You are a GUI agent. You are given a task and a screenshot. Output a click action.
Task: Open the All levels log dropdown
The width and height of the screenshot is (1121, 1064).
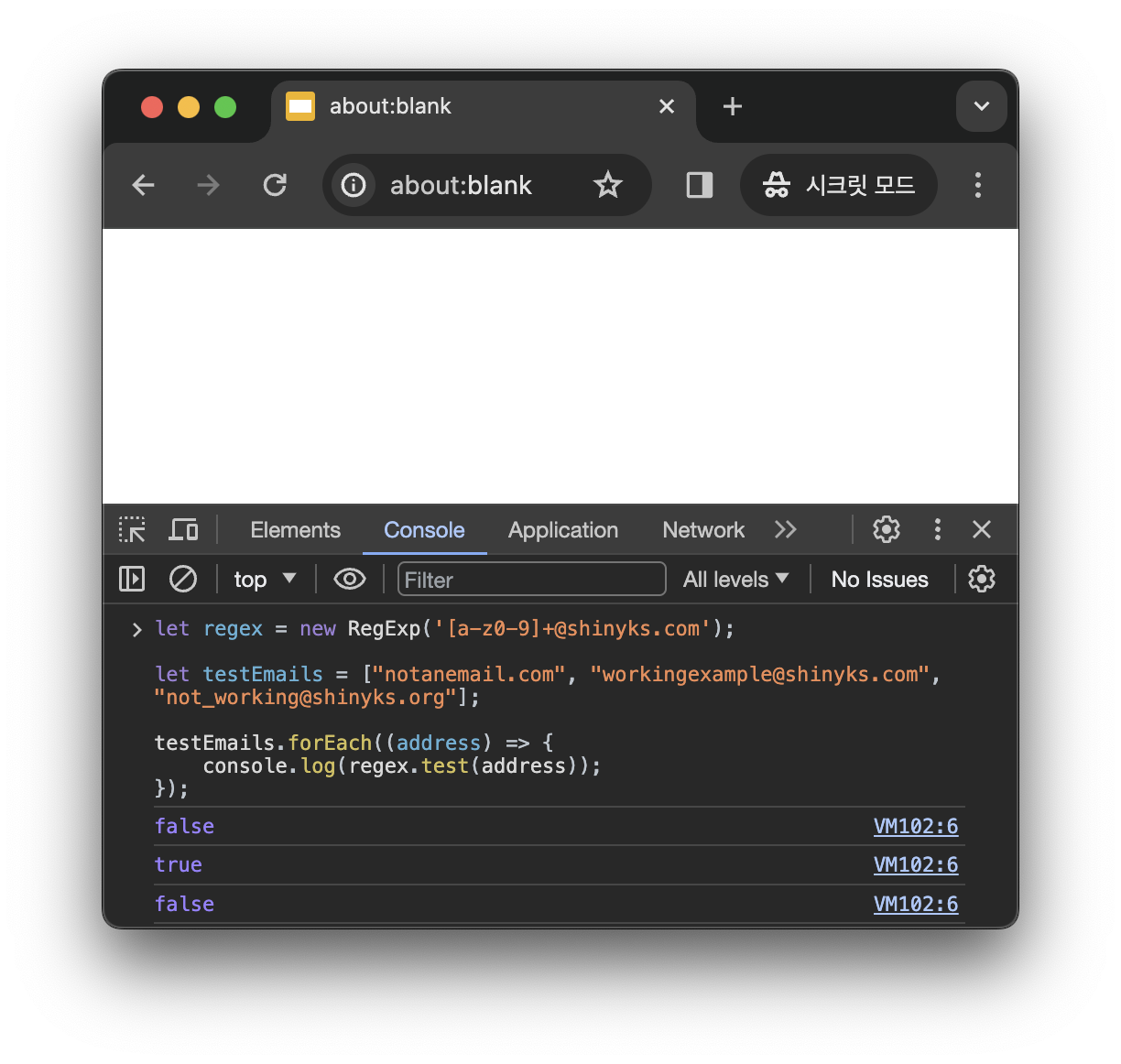coord(735,579)
